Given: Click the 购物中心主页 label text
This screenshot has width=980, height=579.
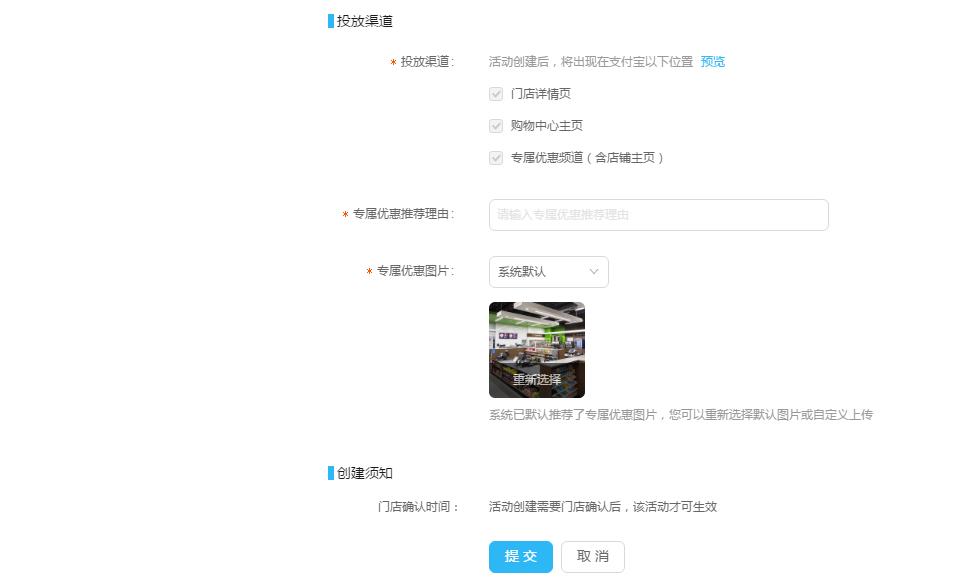Looking at the screenshot, I should (x=547, y=126).
